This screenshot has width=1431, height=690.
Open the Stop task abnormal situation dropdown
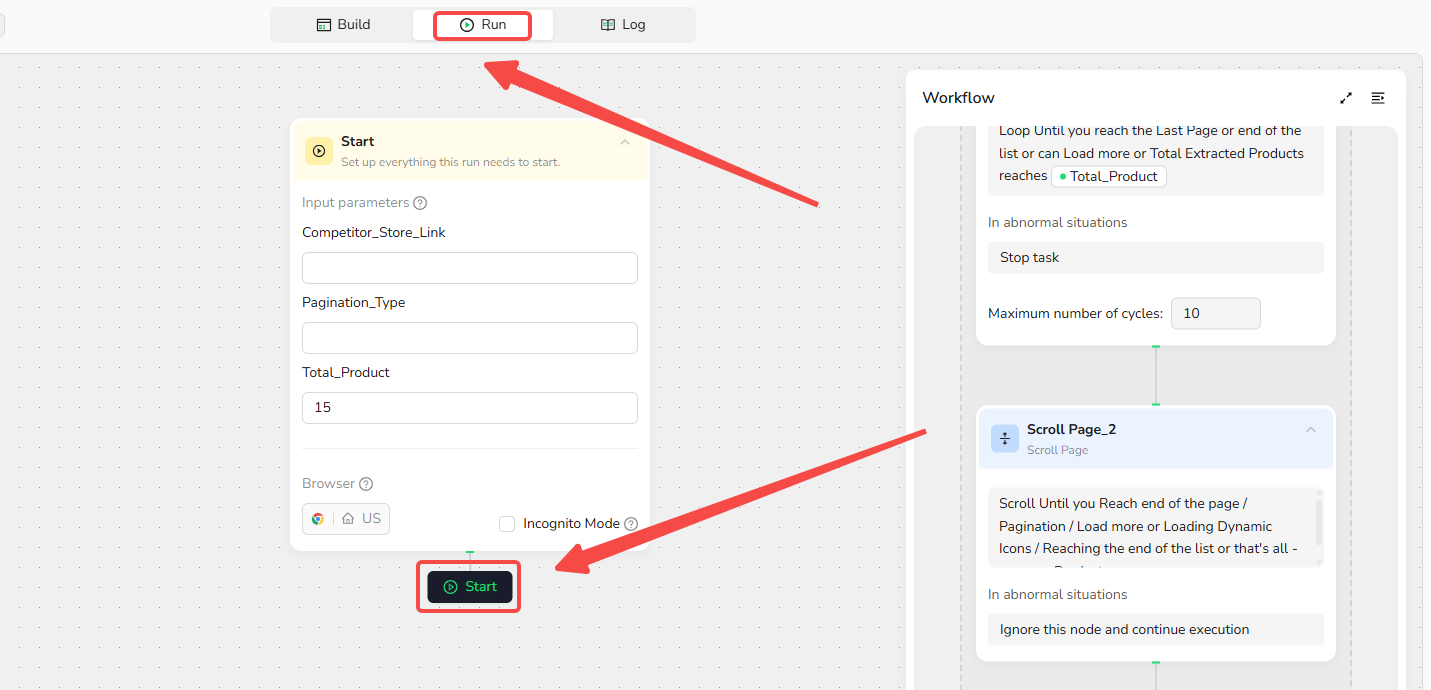[x=1155, y=257]
